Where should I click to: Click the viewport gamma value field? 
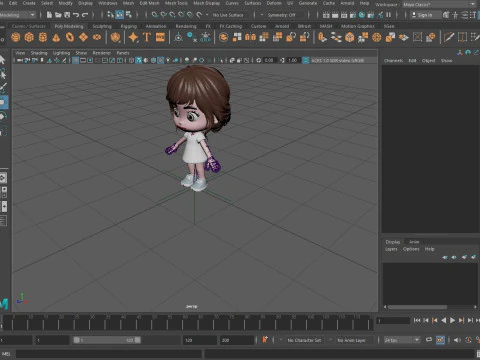294,60
